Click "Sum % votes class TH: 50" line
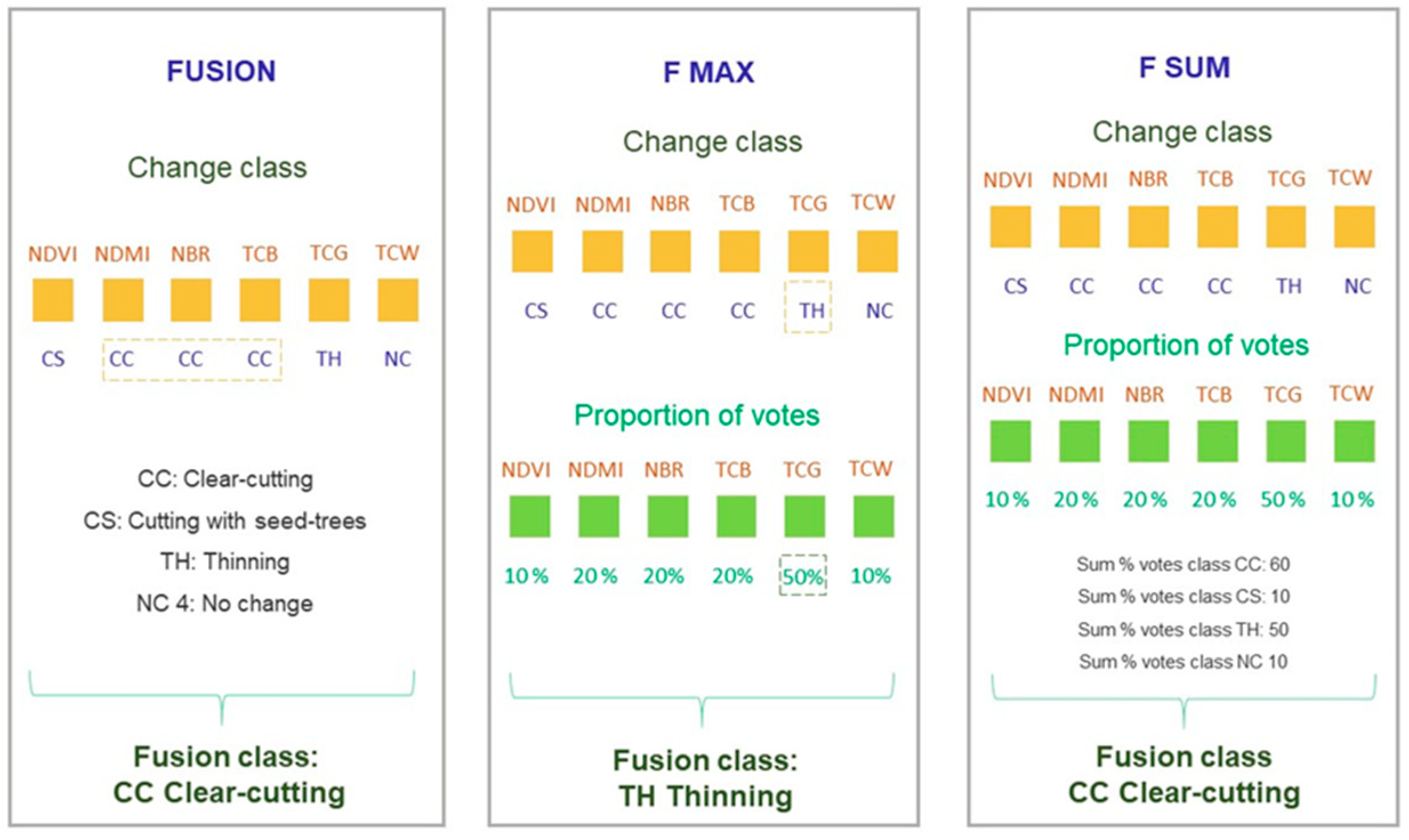 1183,629
